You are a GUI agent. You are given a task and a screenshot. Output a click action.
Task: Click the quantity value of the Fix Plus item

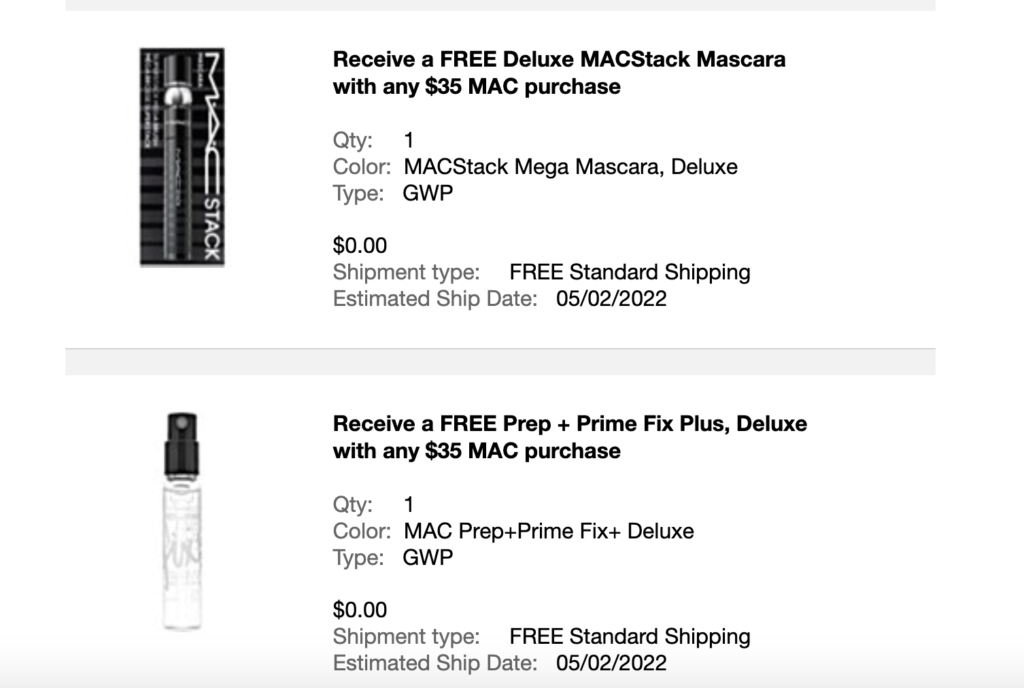pos(409,504)
